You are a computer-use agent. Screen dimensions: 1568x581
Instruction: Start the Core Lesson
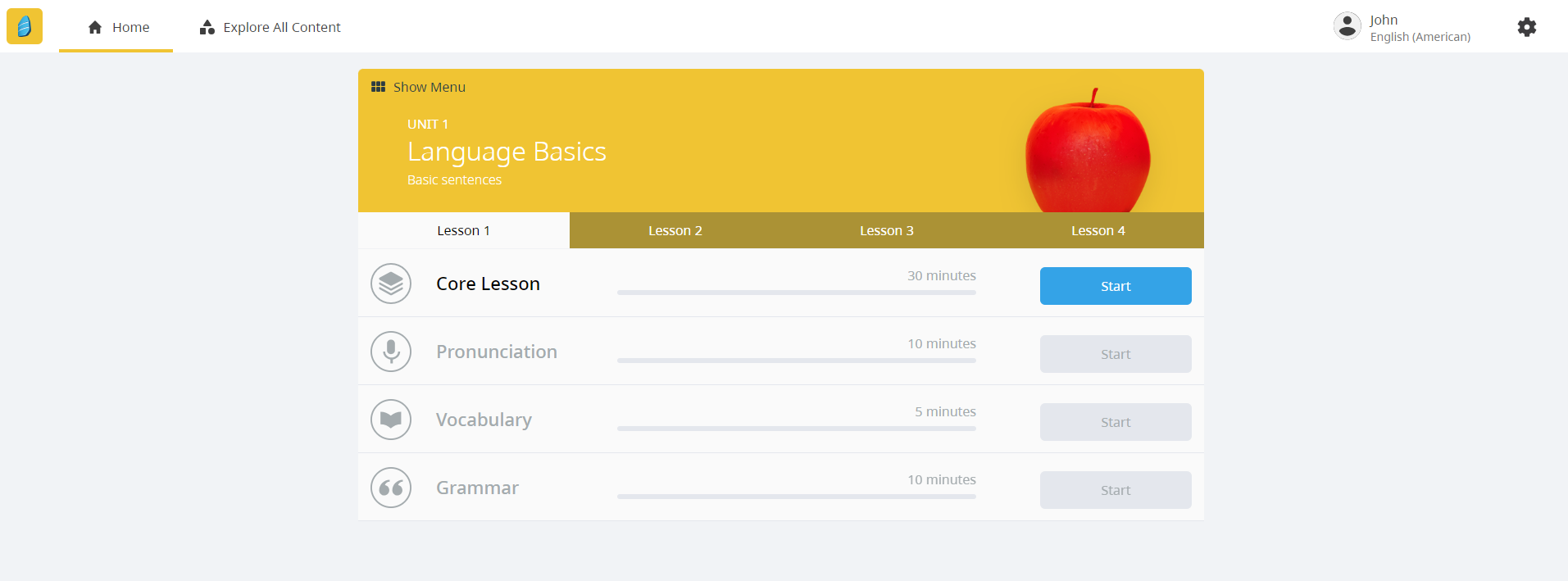1115,286
